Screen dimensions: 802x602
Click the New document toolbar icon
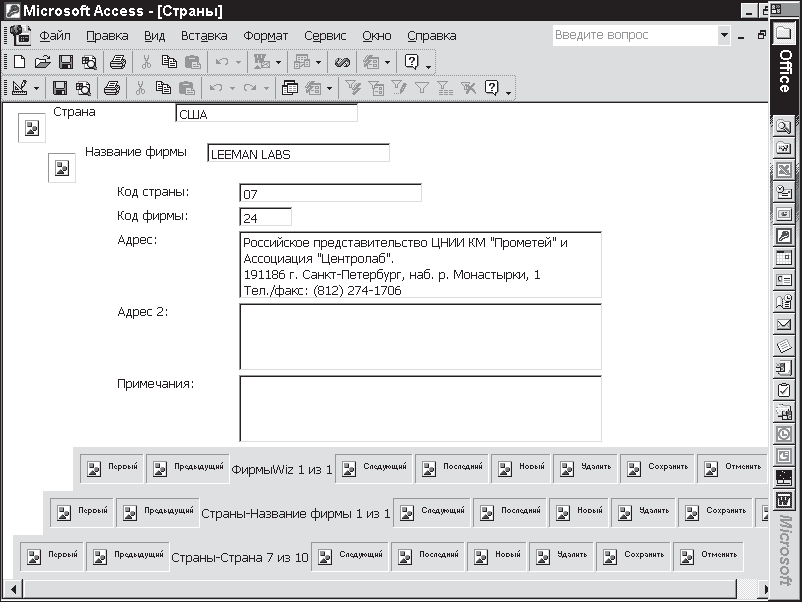[x=19, y=62]
